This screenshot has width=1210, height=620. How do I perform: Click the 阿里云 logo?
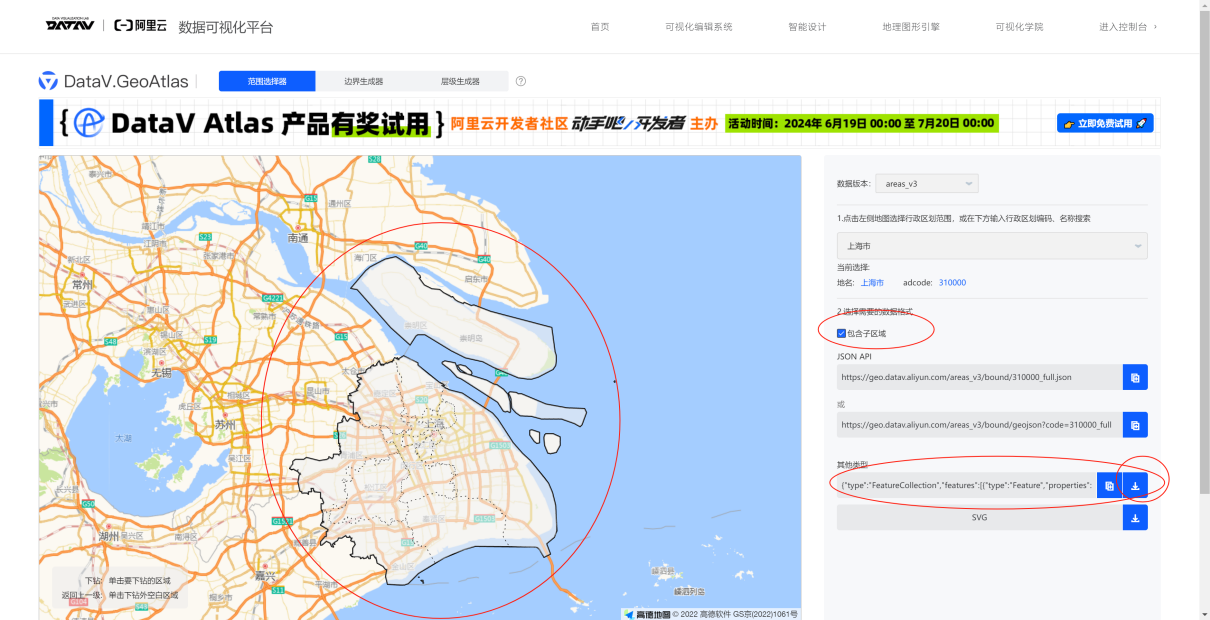(x=140, y=25)
